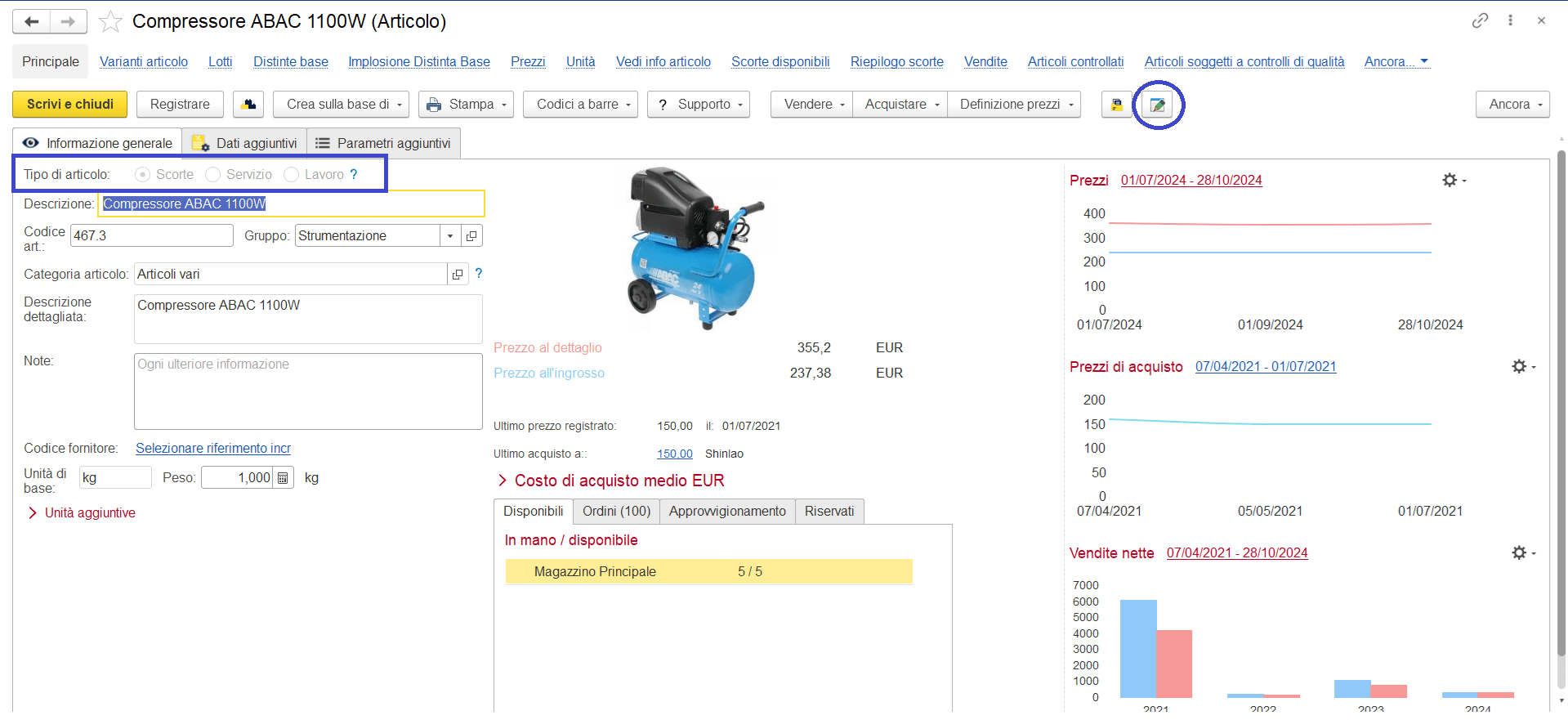
Task: Copy link with the chain icon
Action: click(1480, 20)
